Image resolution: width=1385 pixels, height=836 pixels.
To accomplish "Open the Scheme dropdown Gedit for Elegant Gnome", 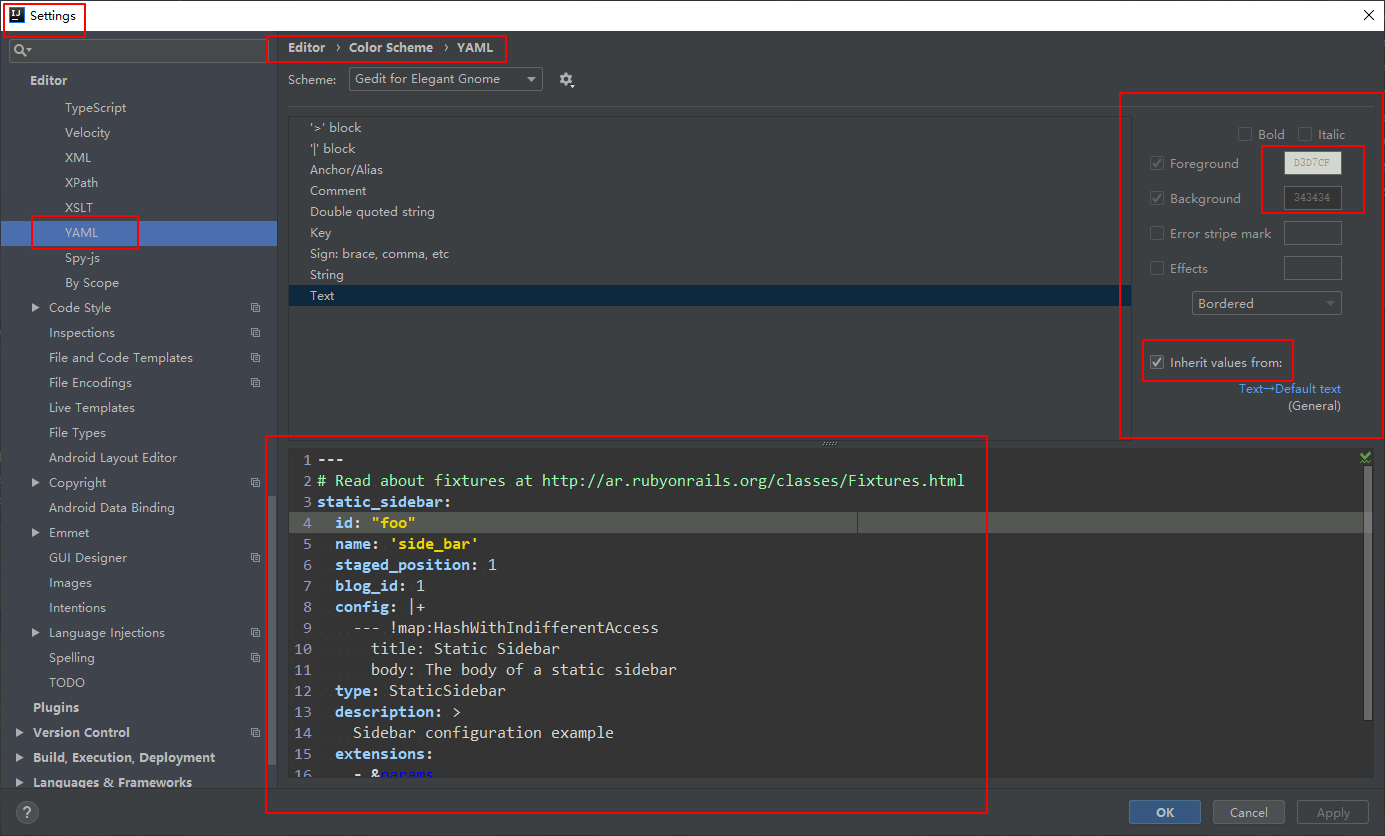I will [446, 79].
